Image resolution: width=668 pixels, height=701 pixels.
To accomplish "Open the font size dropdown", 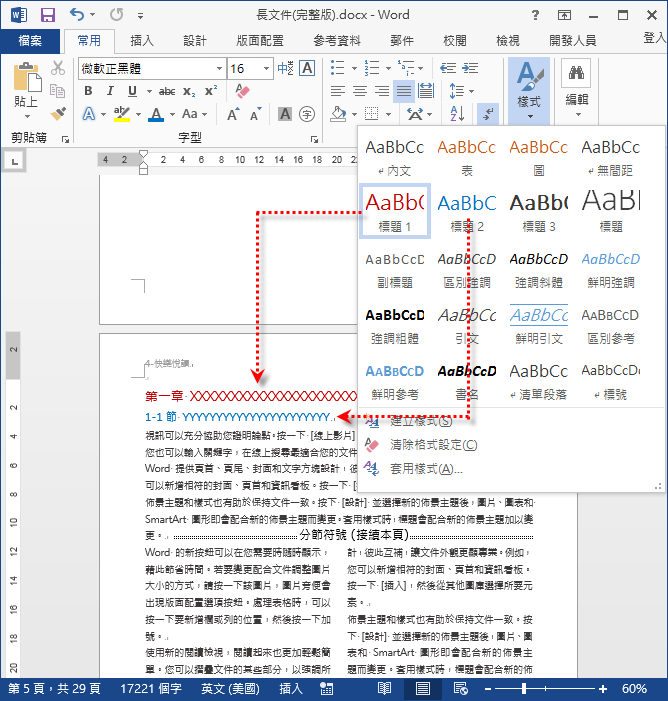I will 266,68.
